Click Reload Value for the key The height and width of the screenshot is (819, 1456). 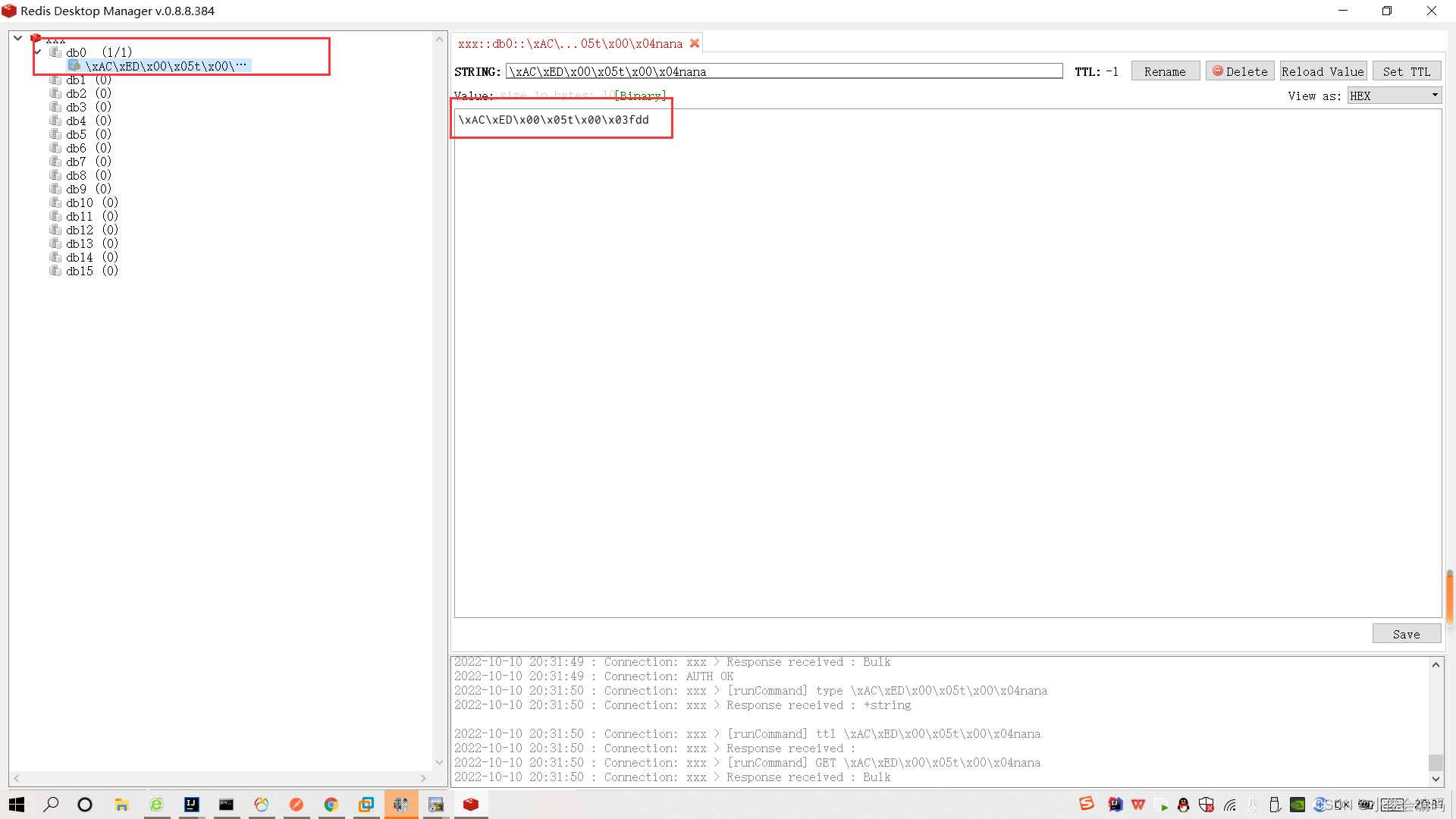pos(1323,71)
